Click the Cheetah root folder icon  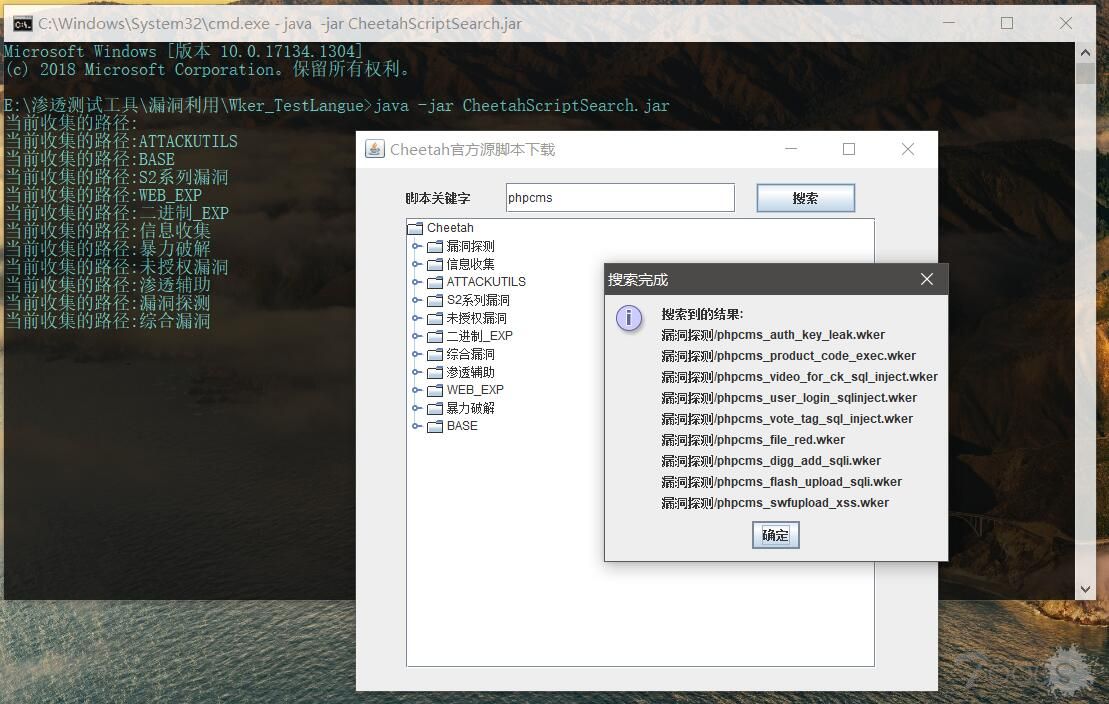coord(415,228)
